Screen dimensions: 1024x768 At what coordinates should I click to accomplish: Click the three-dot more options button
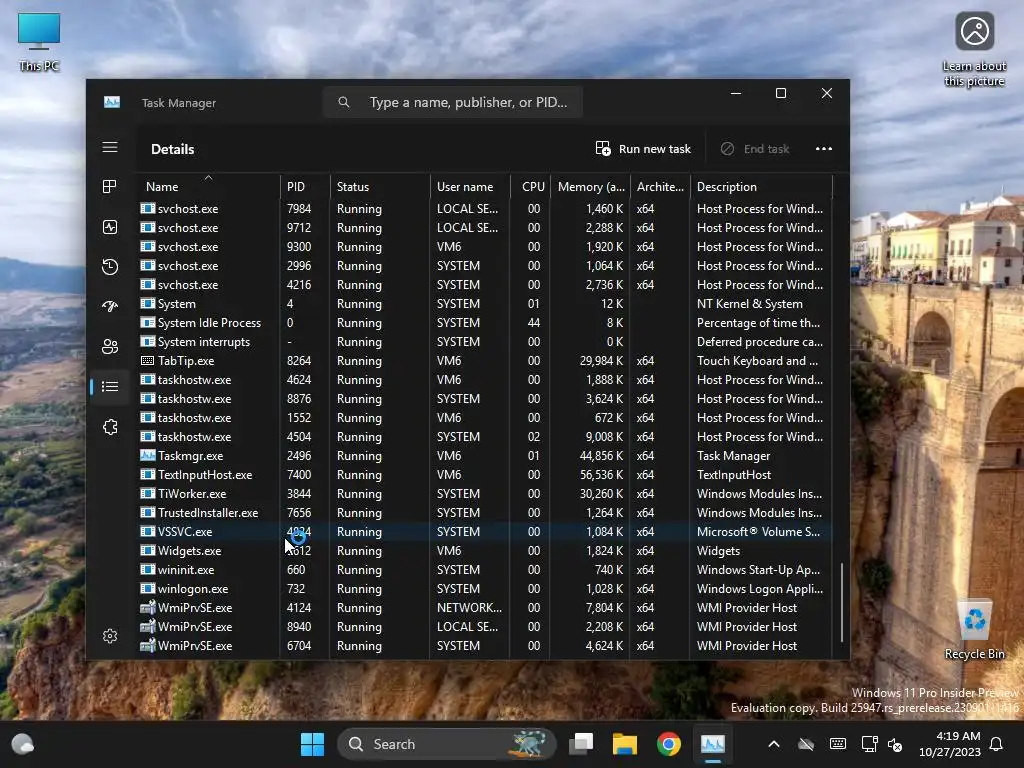pyautogui.click(x=824, y=149)
